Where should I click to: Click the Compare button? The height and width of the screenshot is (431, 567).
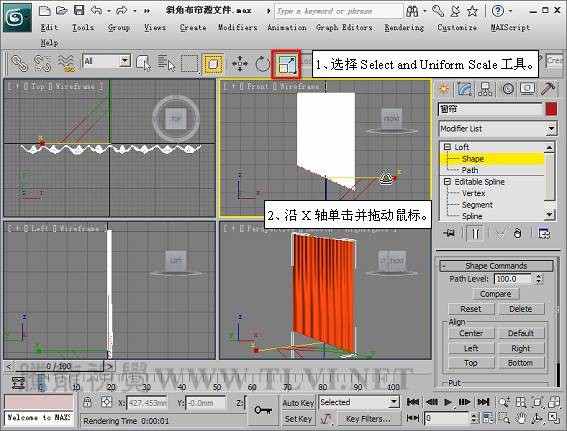click(x=495, y=294)
